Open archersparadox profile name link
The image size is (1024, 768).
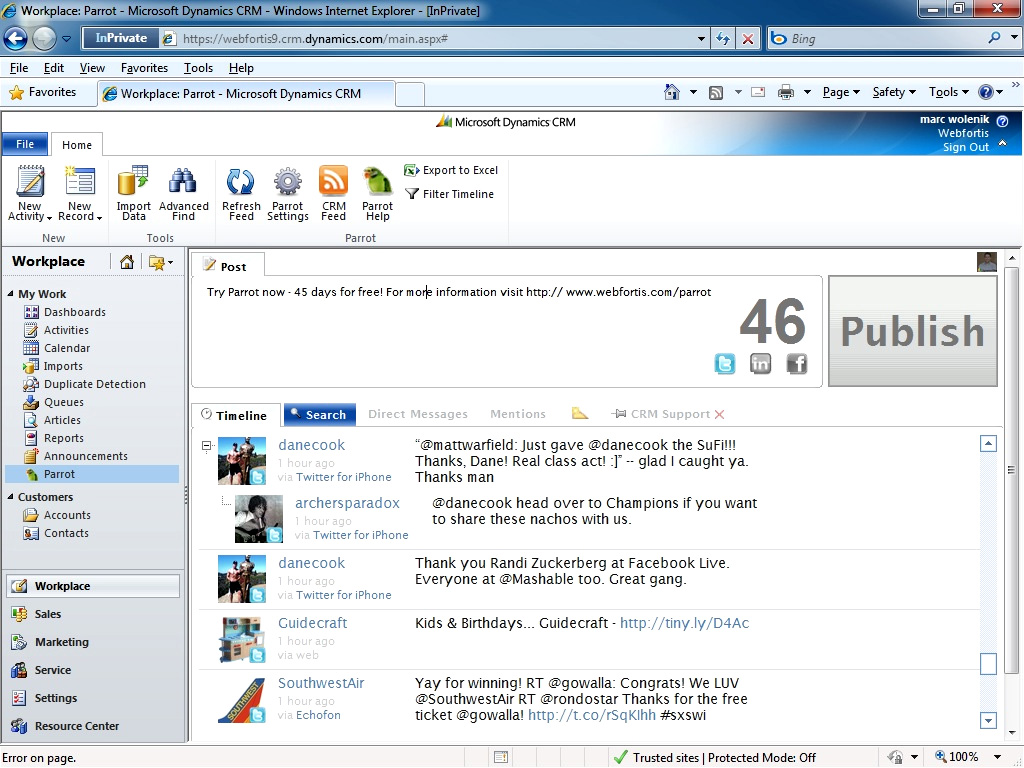[x=347, y=503]
